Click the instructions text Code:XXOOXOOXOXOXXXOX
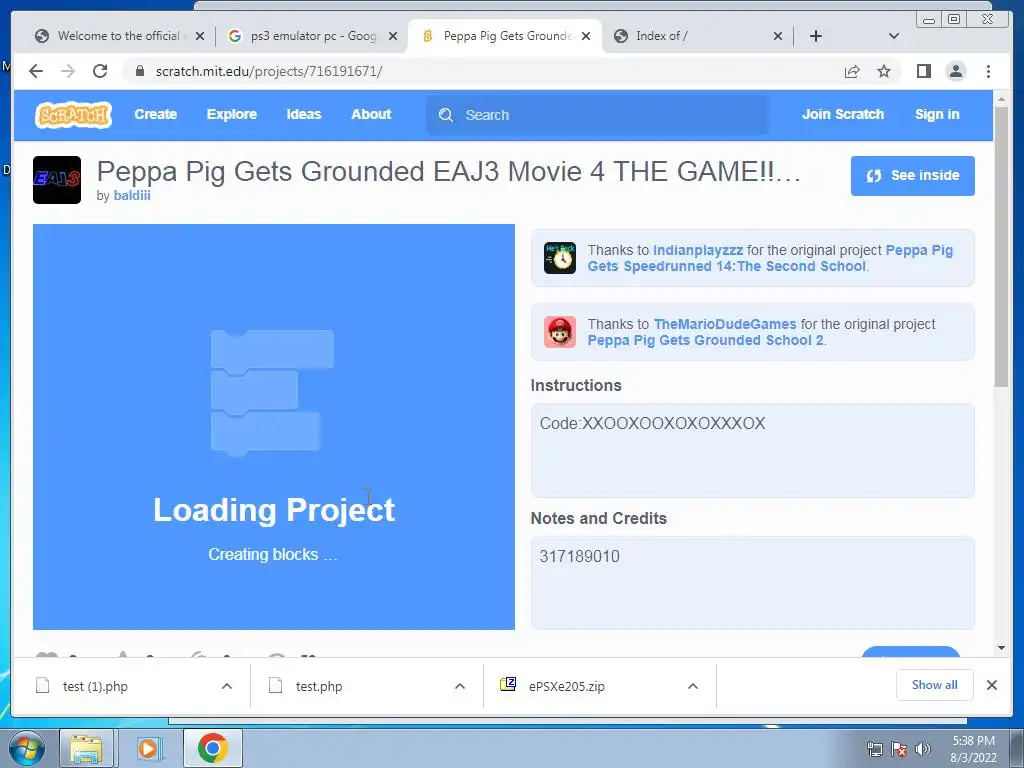Image resolution: width=1024 pixels, height=768 pixels. tap(652, 423)
